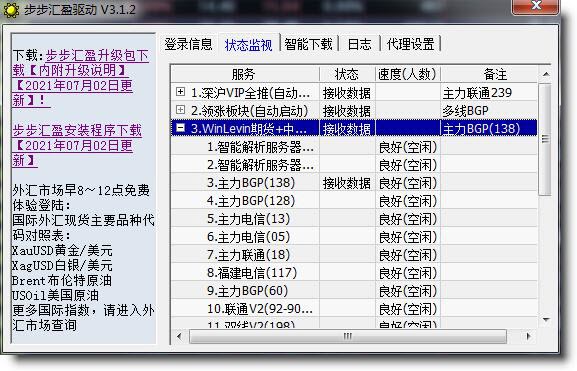Switch to the 登录信息 tab
577x371 pixels.
point(188,44)
